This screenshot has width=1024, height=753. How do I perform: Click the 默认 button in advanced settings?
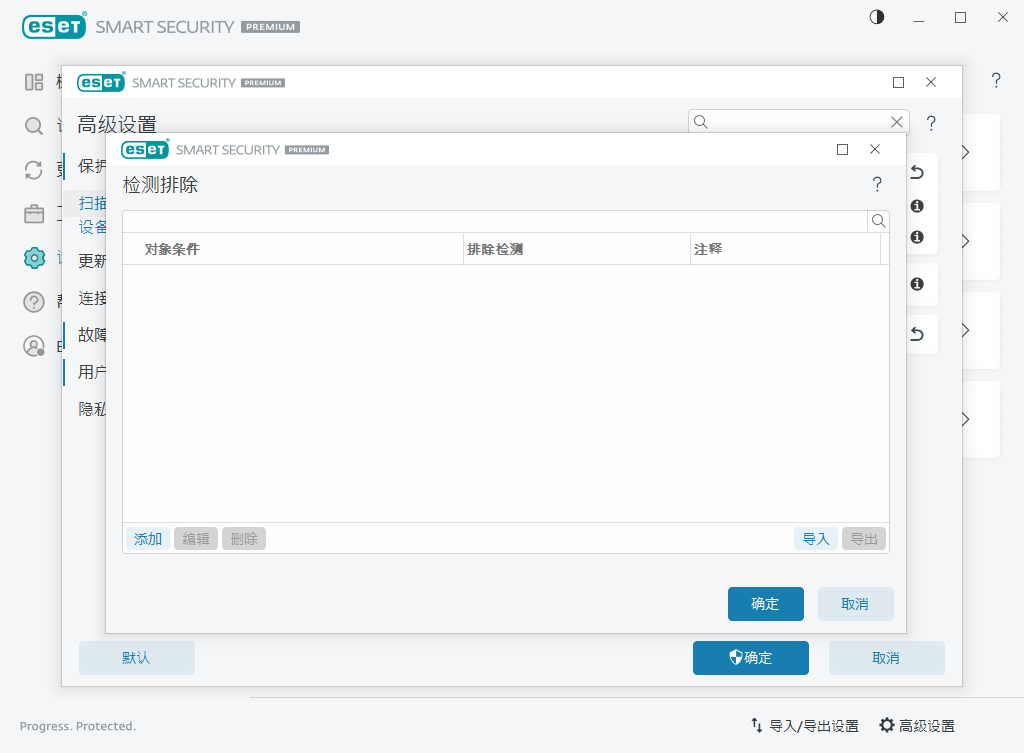[136, 658]
